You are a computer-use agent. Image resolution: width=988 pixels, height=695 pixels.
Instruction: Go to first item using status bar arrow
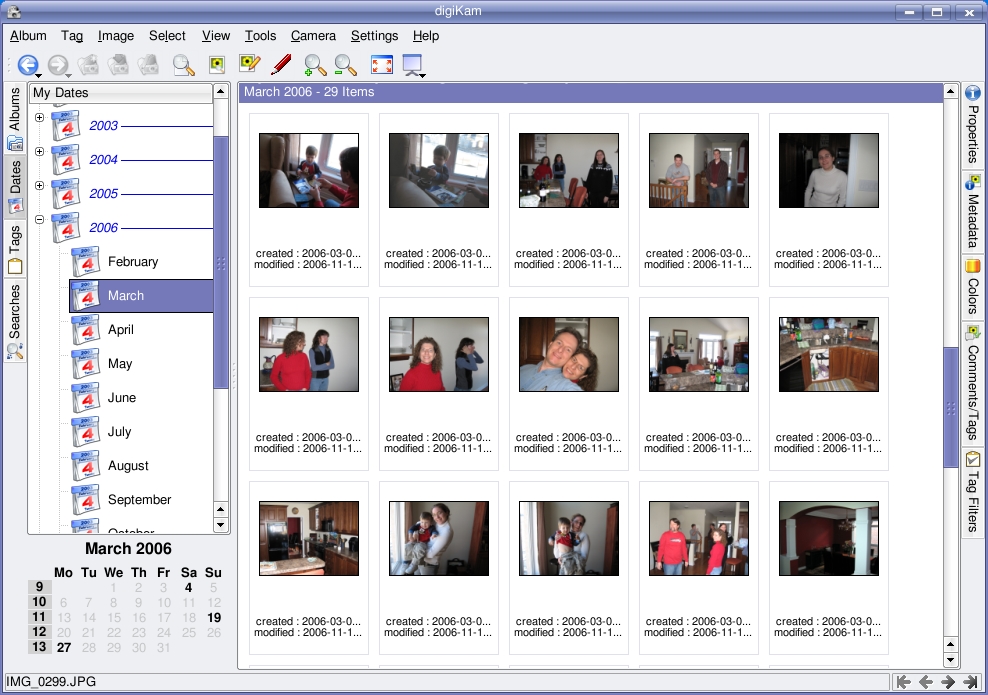coord(903,682)
